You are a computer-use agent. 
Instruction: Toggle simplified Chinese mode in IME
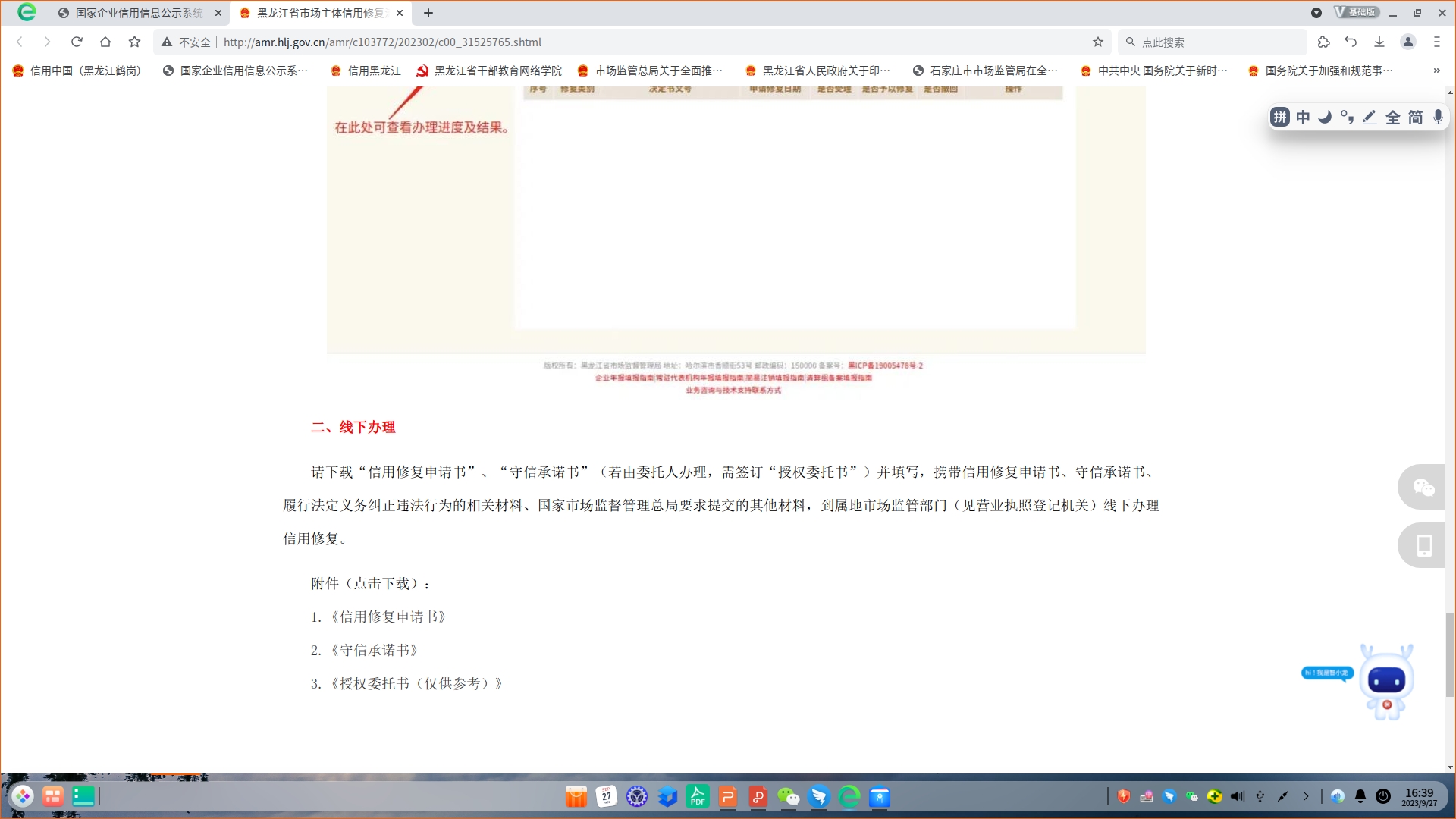click(x=1416, y=117)
